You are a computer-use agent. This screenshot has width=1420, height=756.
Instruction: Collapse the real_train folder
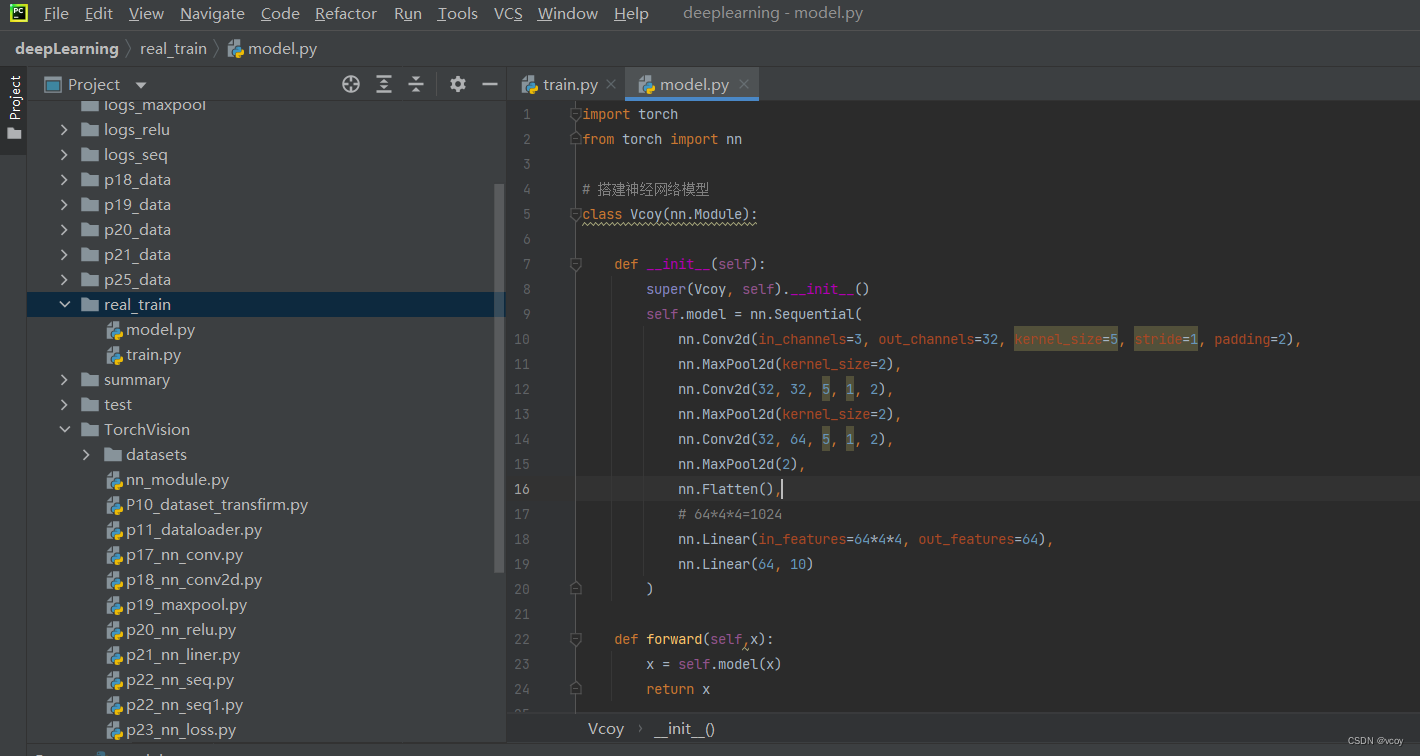click(65, 305)
